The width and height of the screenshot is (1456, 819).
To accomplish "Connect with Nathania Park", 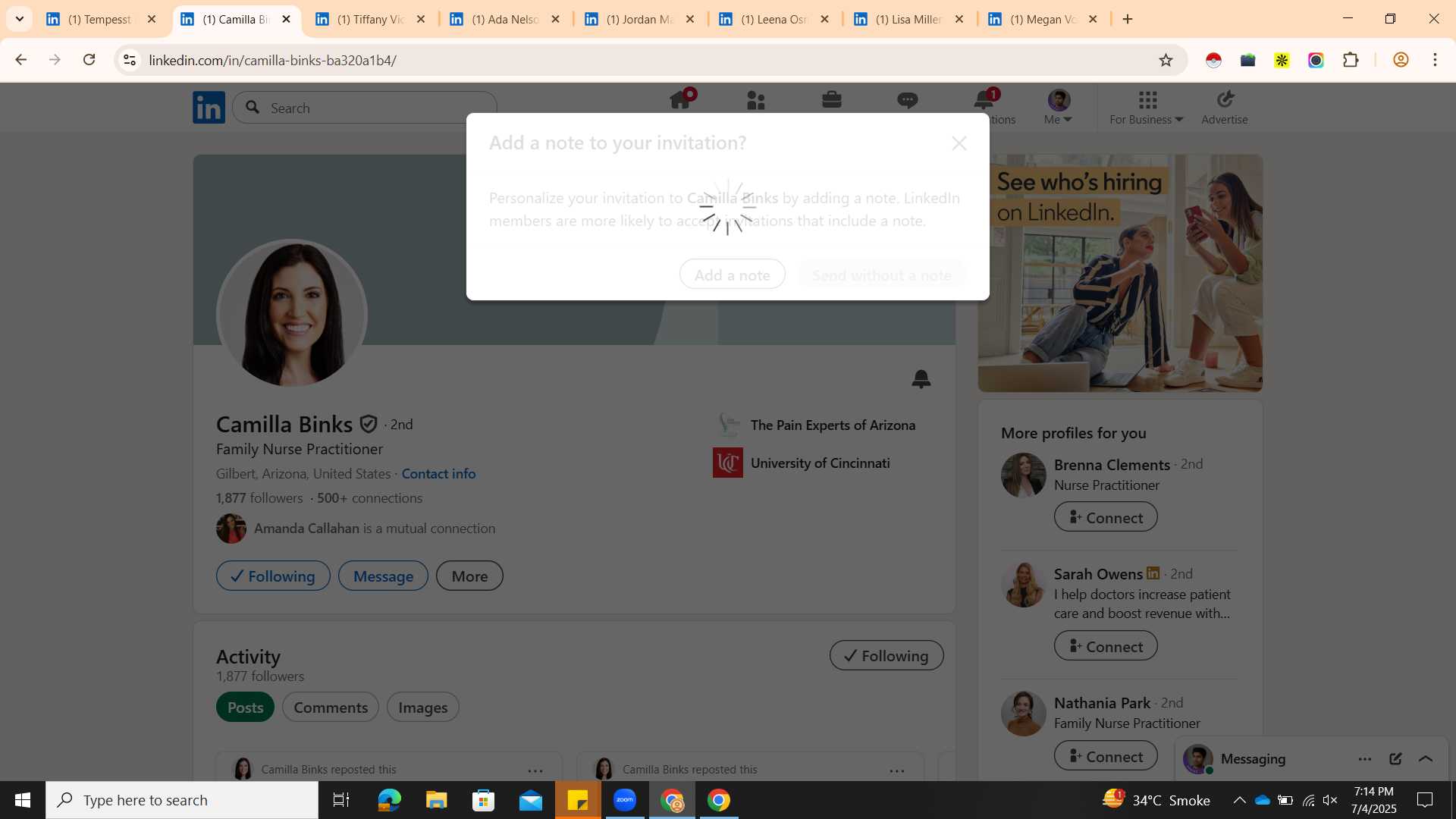I will pyautogui.click(x=1106, y=756).
